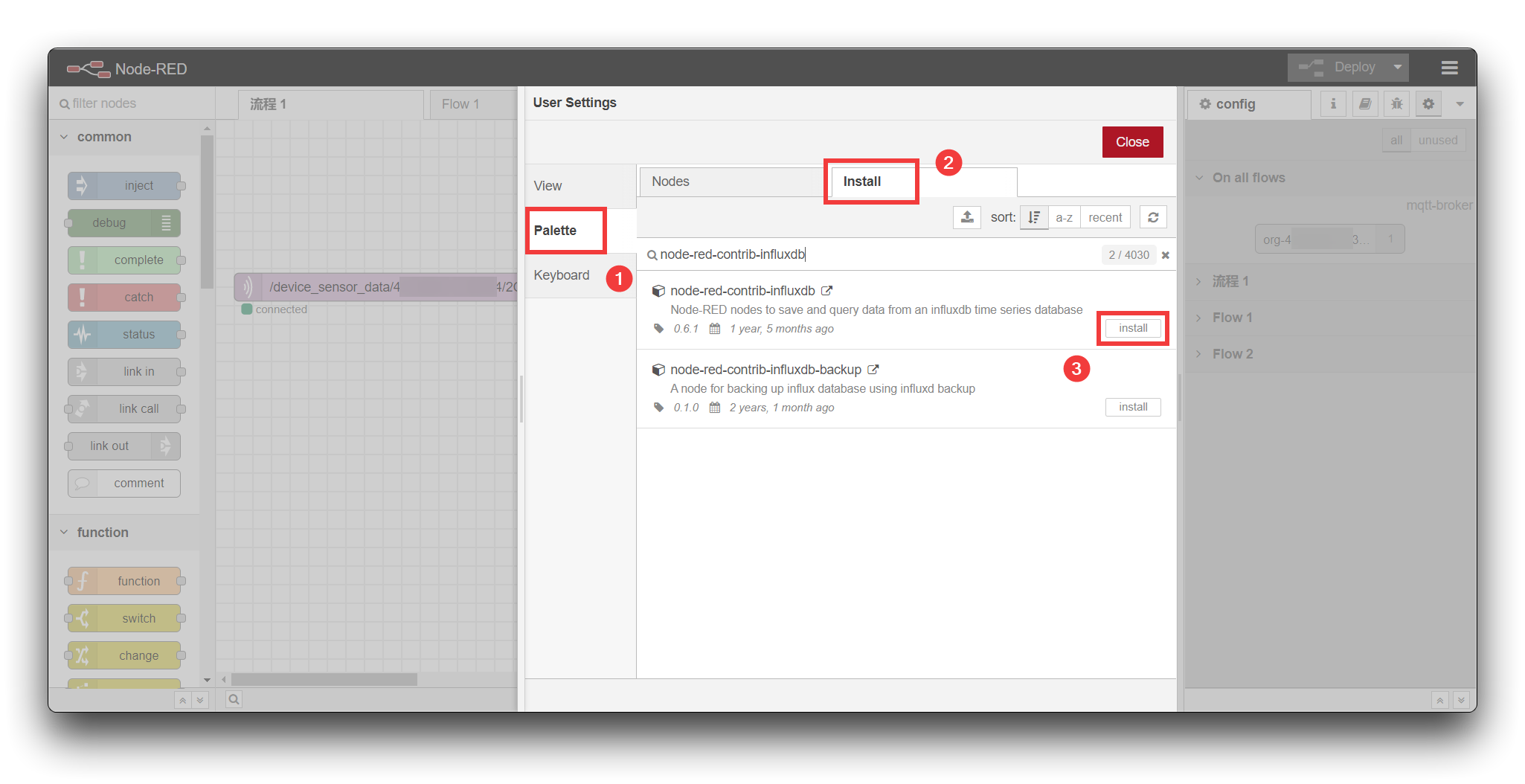
Task: Close the User Settings dialog
Action: [1132, 142]
